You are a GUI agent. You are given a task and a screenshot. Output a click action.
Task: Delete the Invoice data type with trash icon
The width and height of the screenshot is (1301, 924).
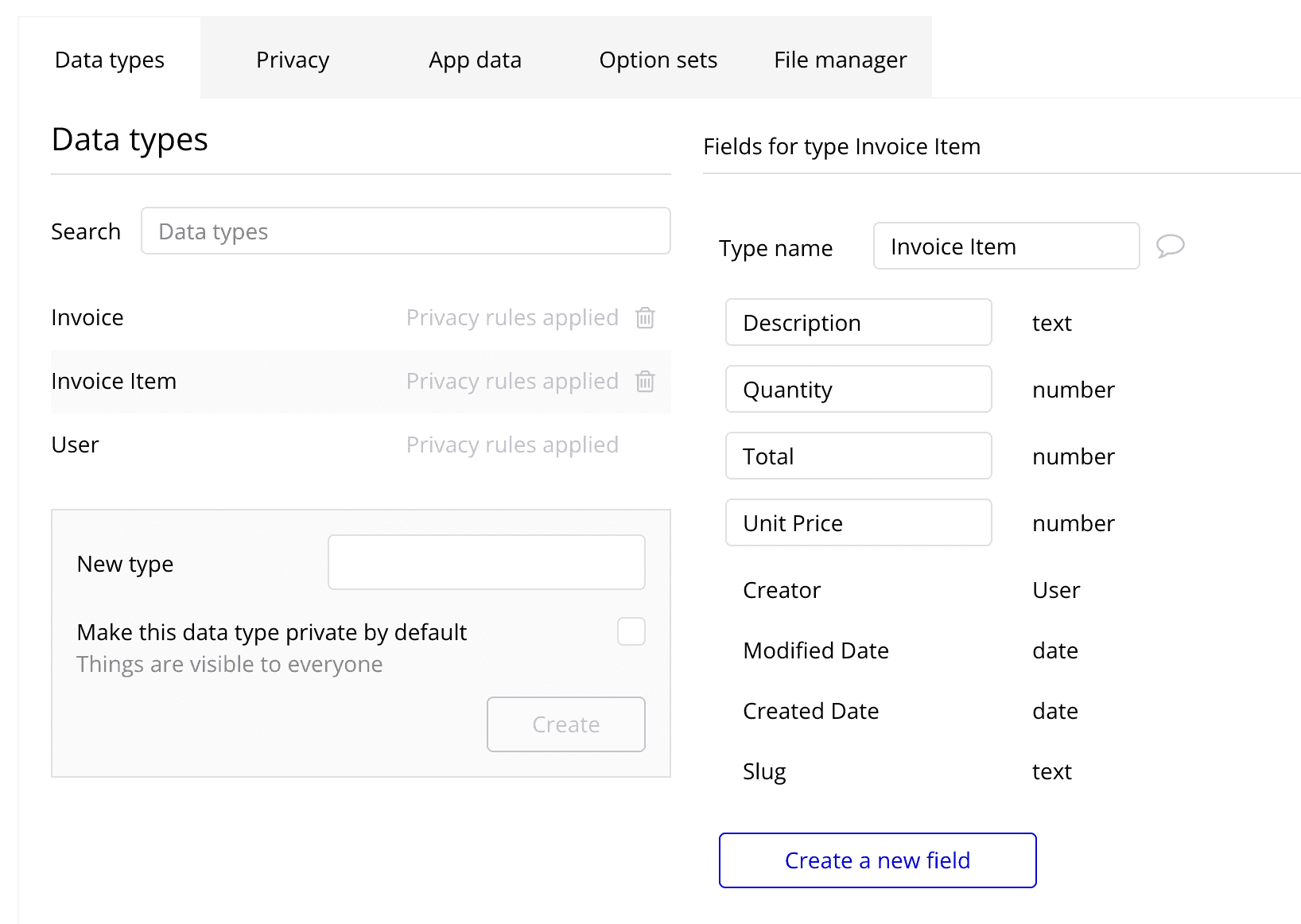645,318
